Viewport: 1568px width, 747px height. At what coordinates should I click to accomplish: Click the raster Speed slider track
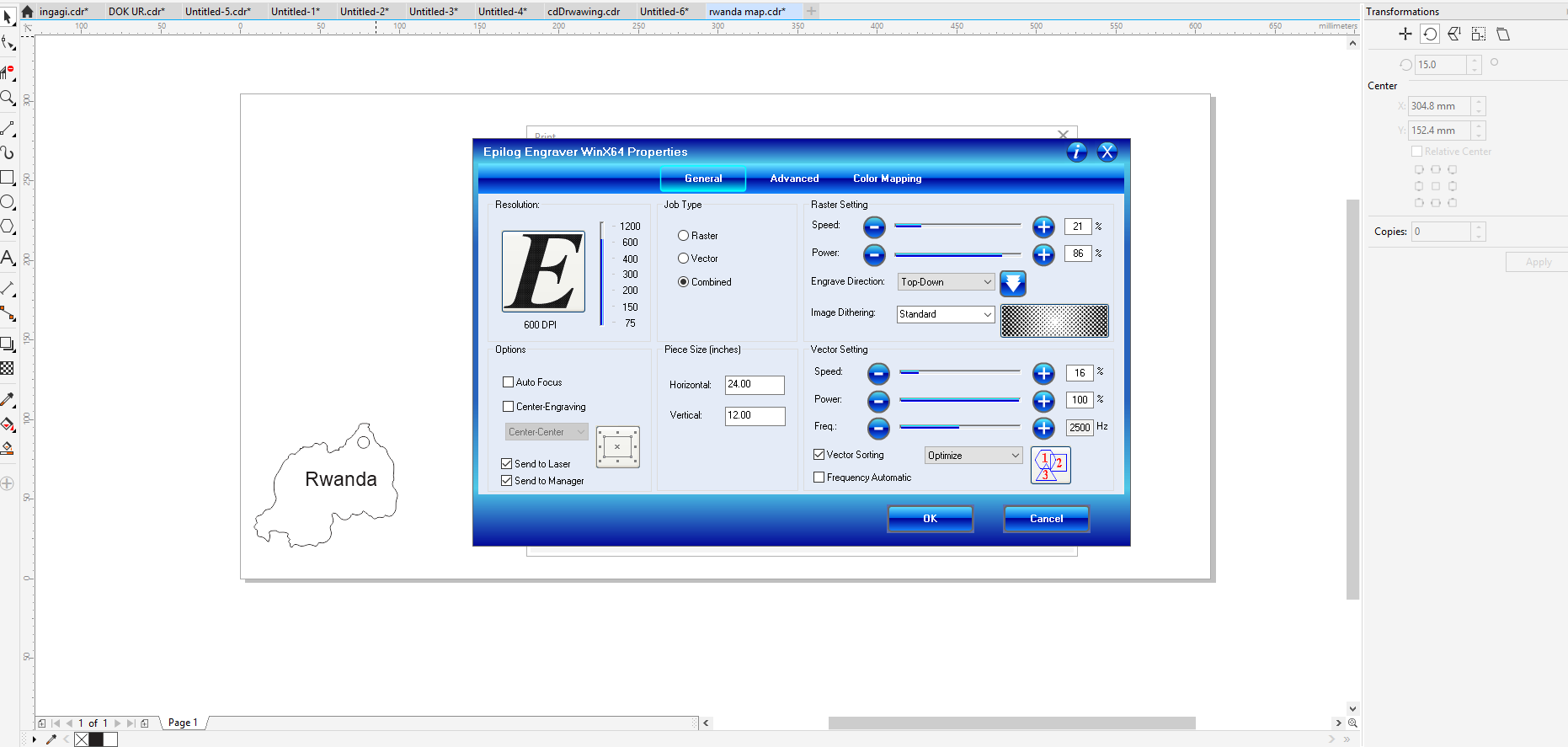tap(957, 226)
